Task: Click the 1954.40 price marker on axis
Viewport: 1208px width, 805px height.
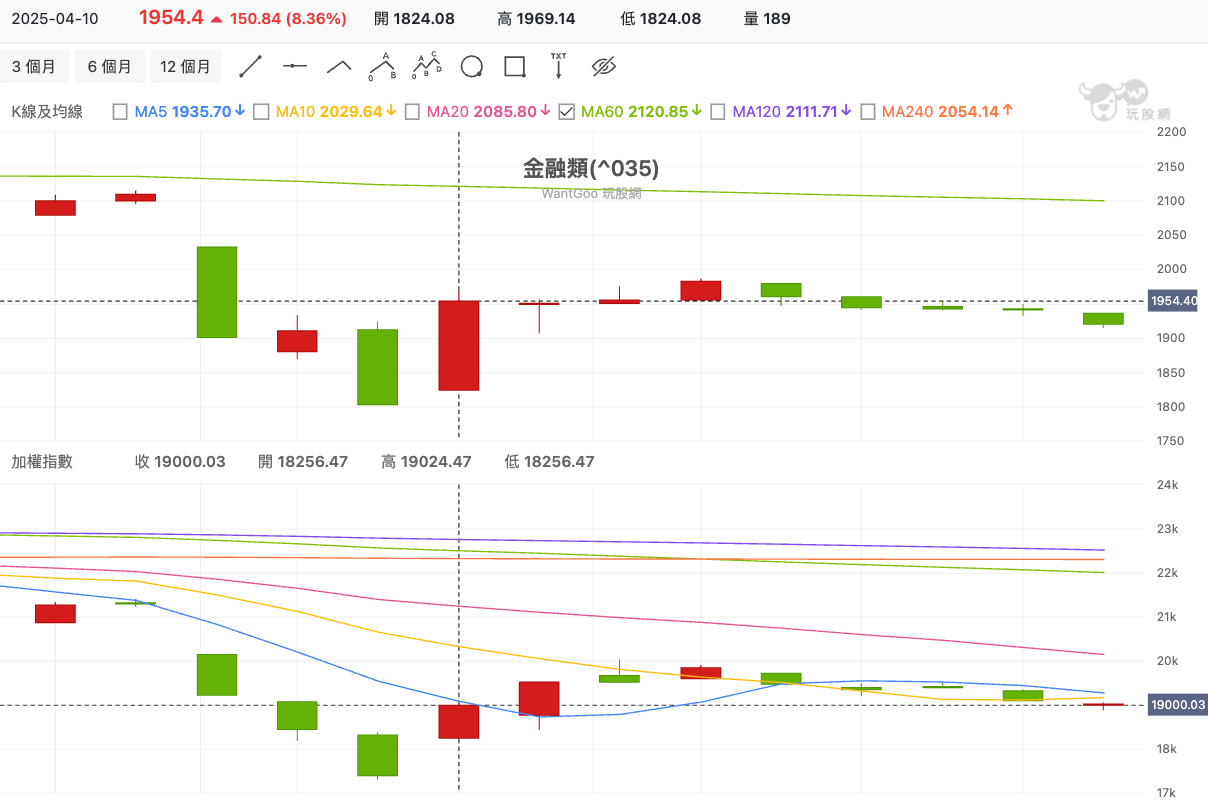Action: [1173, 301]
